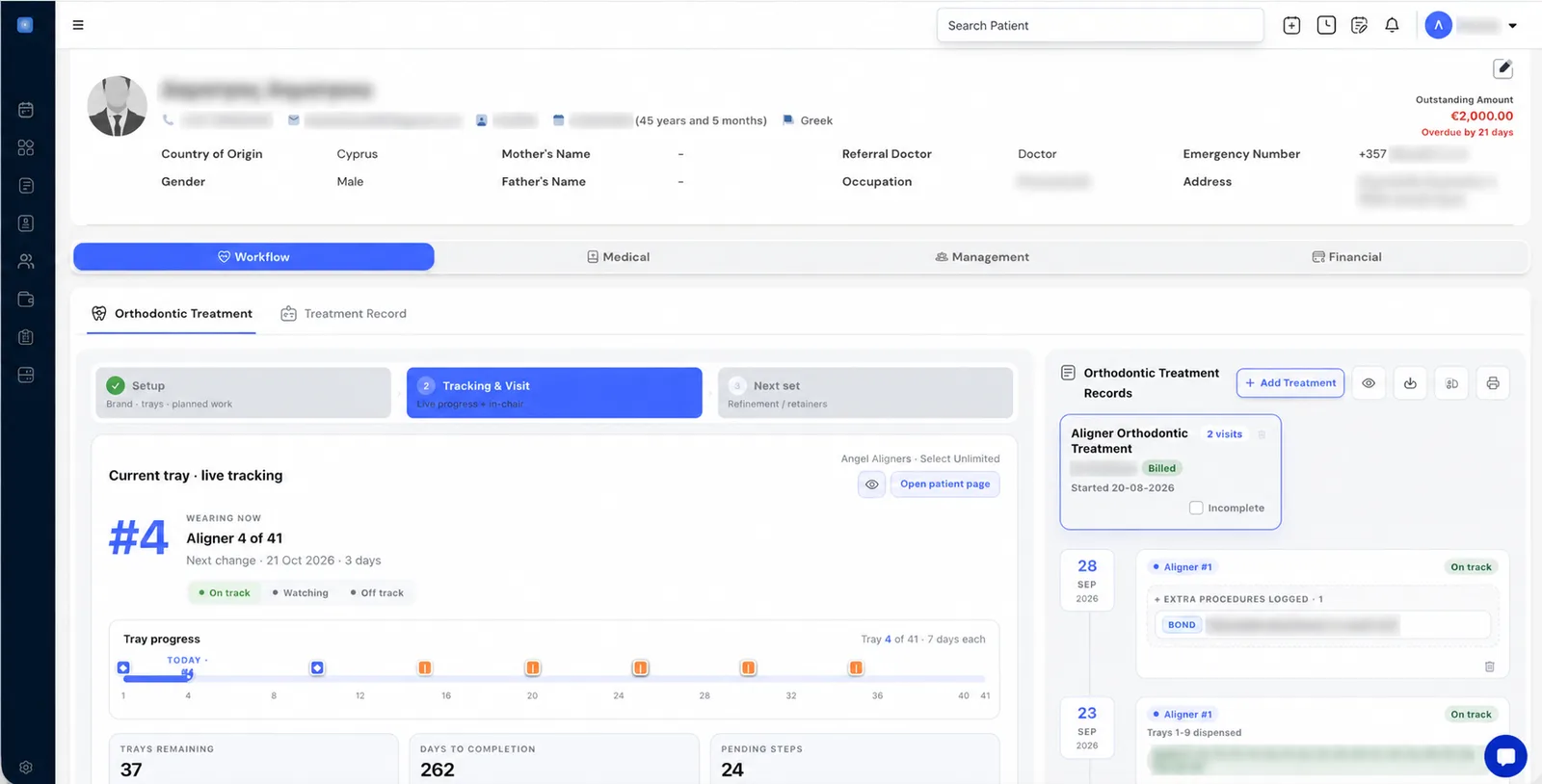This screenshot has height=784, width=1542.
Task: Expand the user account dropdown arrow
Action: point(1512,26)
